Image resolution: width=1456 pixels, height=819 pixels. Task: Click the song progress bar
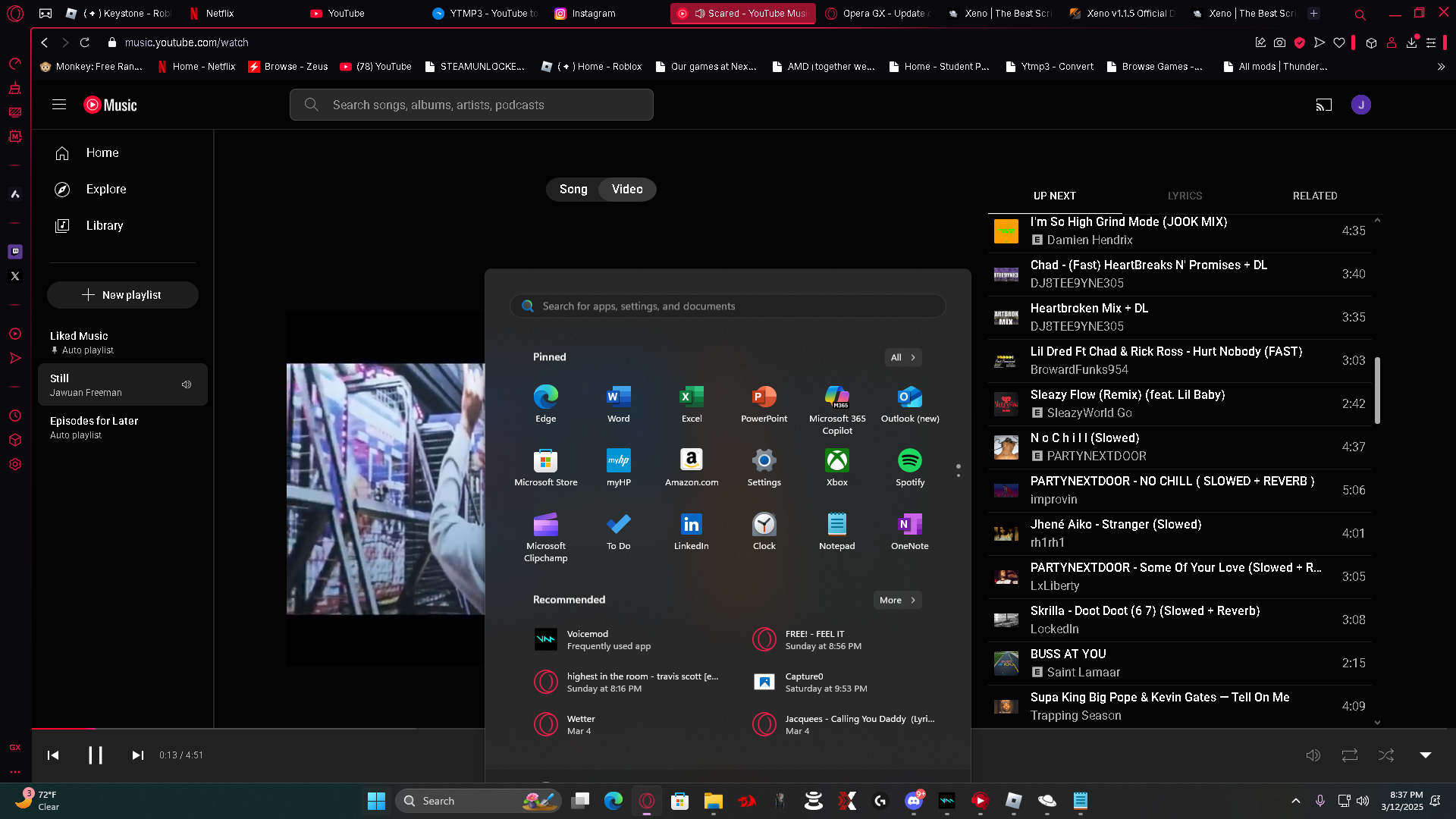coord(743,729)
